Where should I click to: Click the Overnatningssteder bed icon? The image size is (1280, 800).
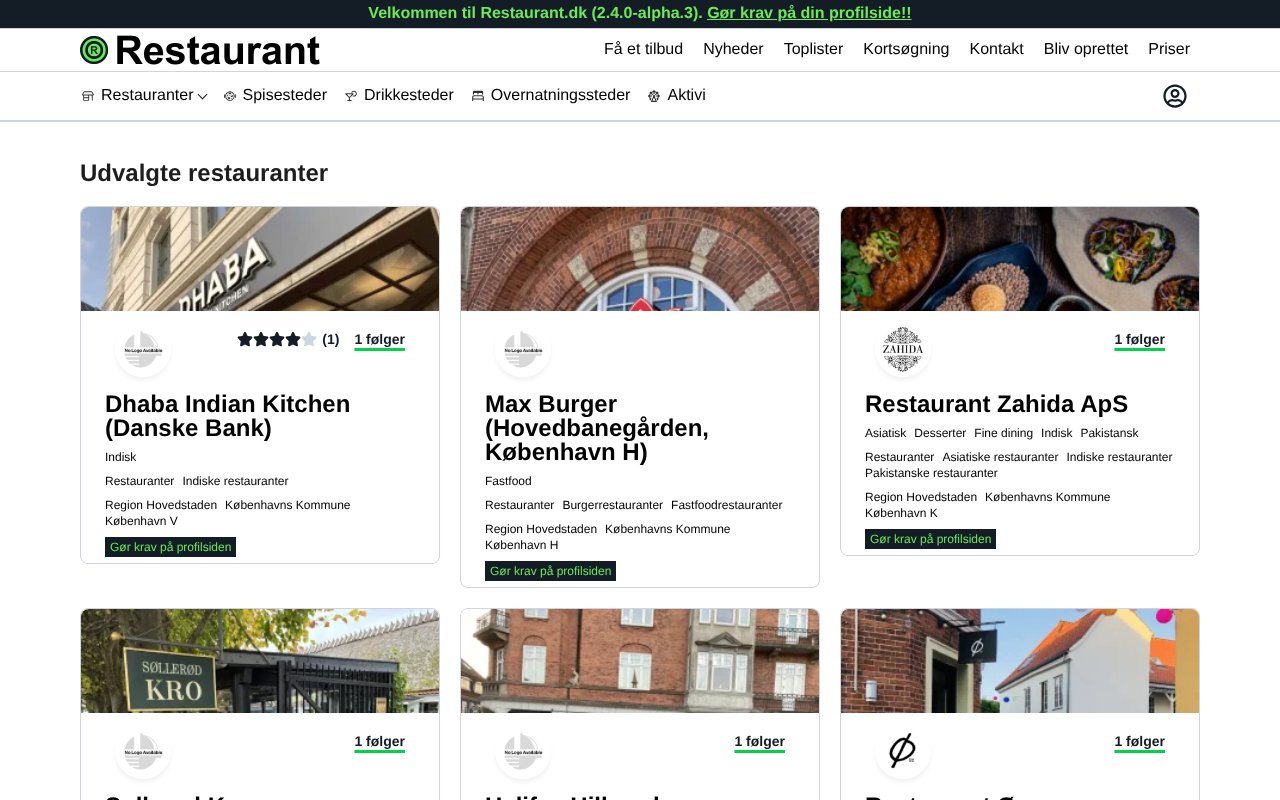(x=478, y=96)
